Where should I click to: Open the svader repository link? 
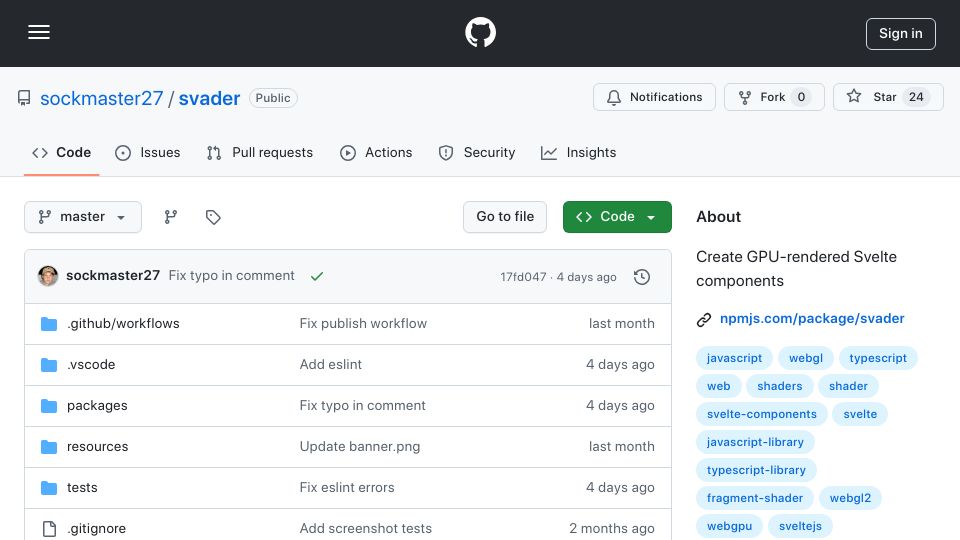click(x=209, y=98)
